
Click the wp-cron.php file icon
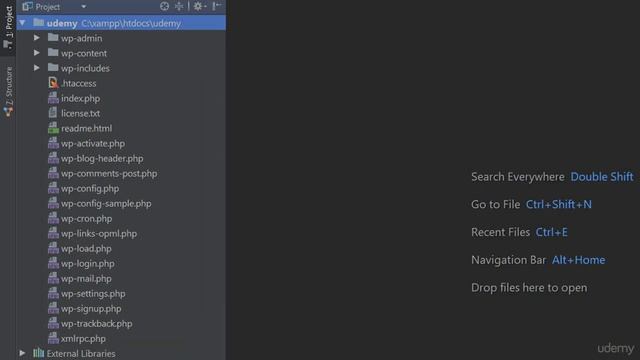[x=53, y=218]
